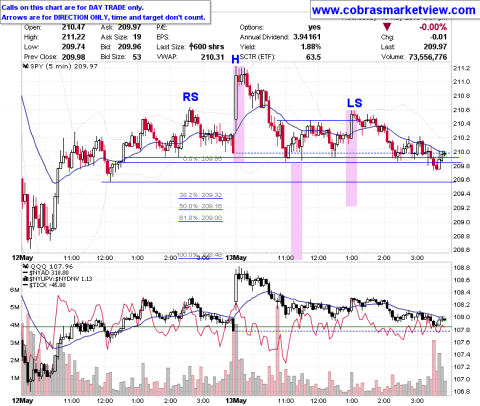
Task: Click the 1M volume axis label
Action: coord(14,378)
